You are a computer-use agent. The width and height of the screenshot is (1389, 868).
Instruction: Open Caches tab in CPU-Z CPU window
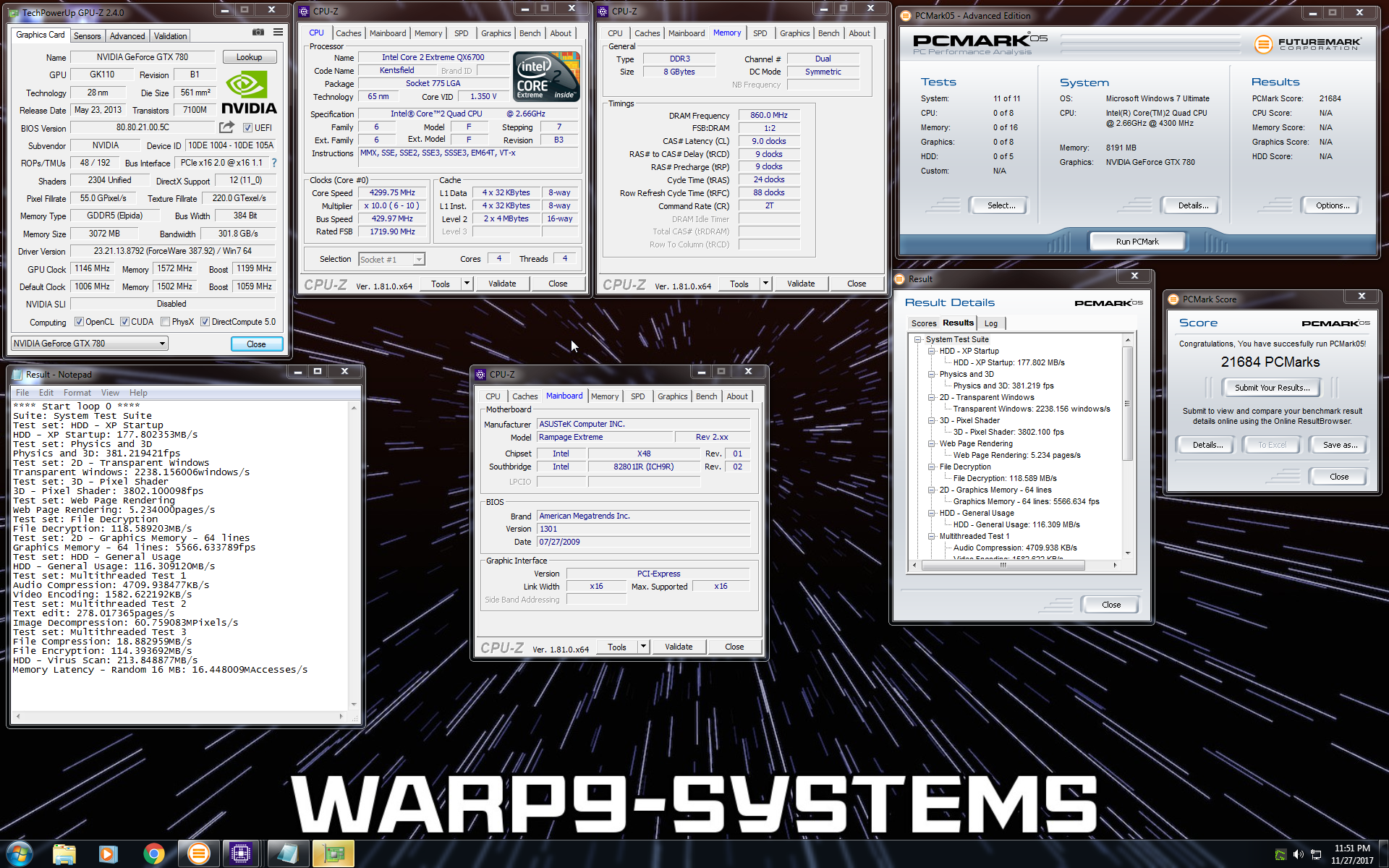click(x=348, y=33)
